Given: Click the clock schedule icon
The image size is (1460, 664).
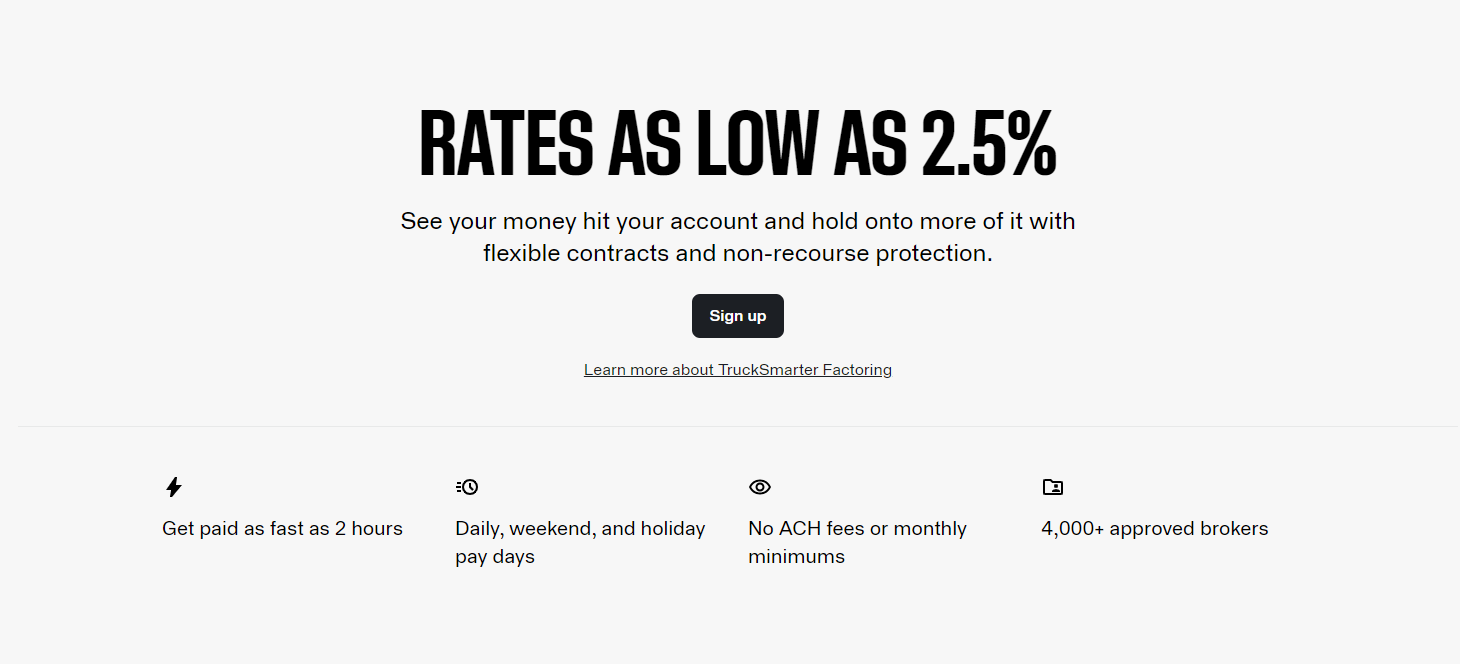Looking at the screenshot, I should 467,487.
